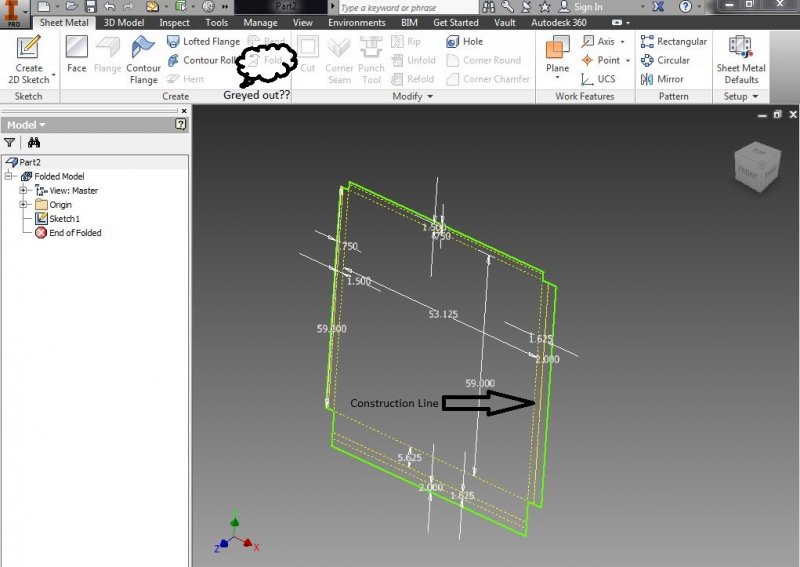Open Sheet Metal Defaults
Image resolution: width=800 pixels, height=567 pixels.
(741, 59)
